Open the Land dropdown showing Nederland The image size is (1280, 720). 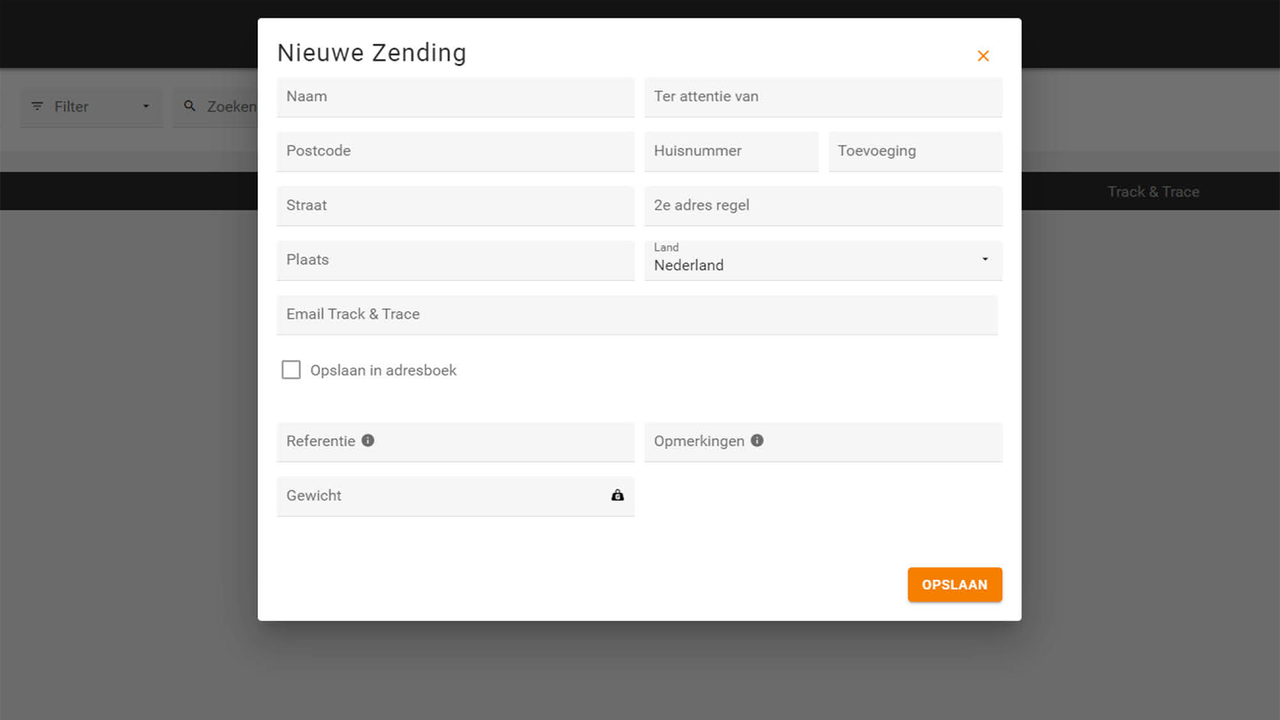823,260
